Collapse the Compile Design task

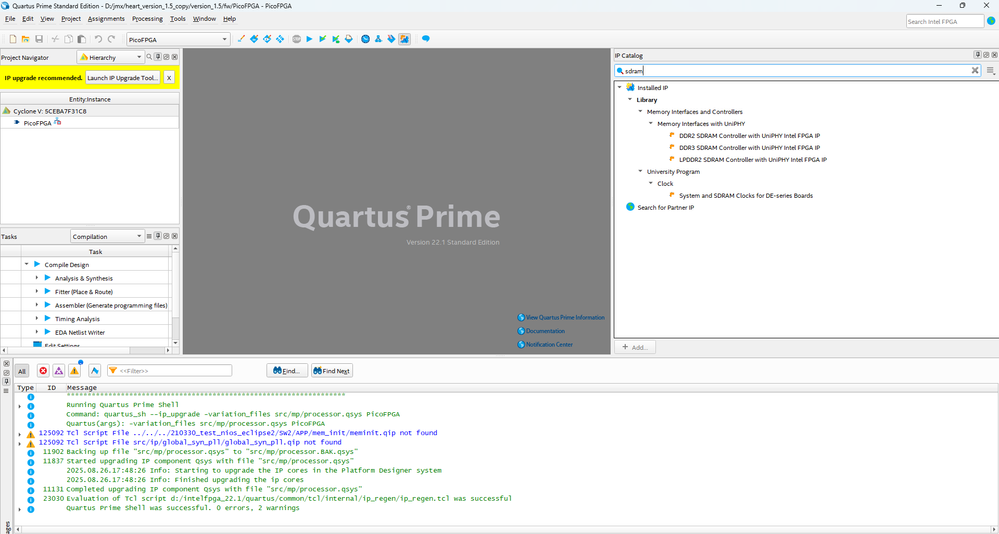click(26, 264)
